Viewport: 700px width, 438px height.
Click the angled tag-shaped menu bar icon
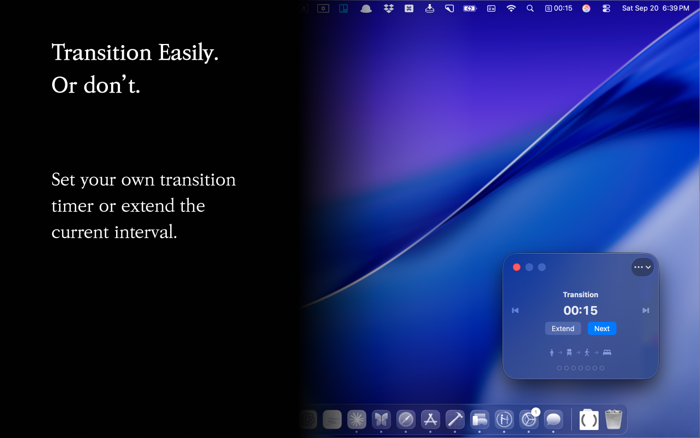[450, 8]
